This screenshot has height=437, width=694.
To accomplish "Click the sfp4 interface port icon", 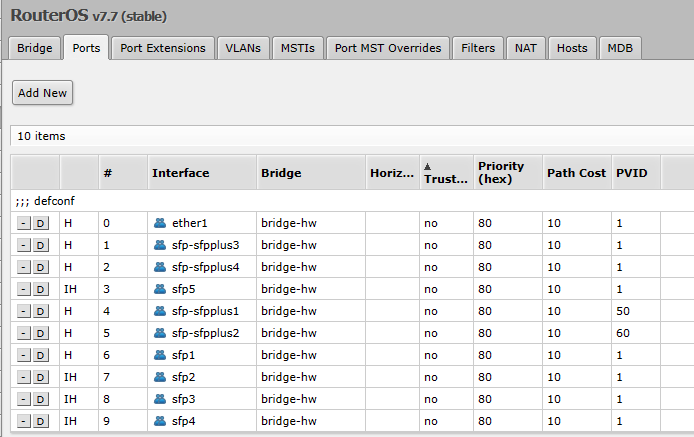I will (160, 421).
